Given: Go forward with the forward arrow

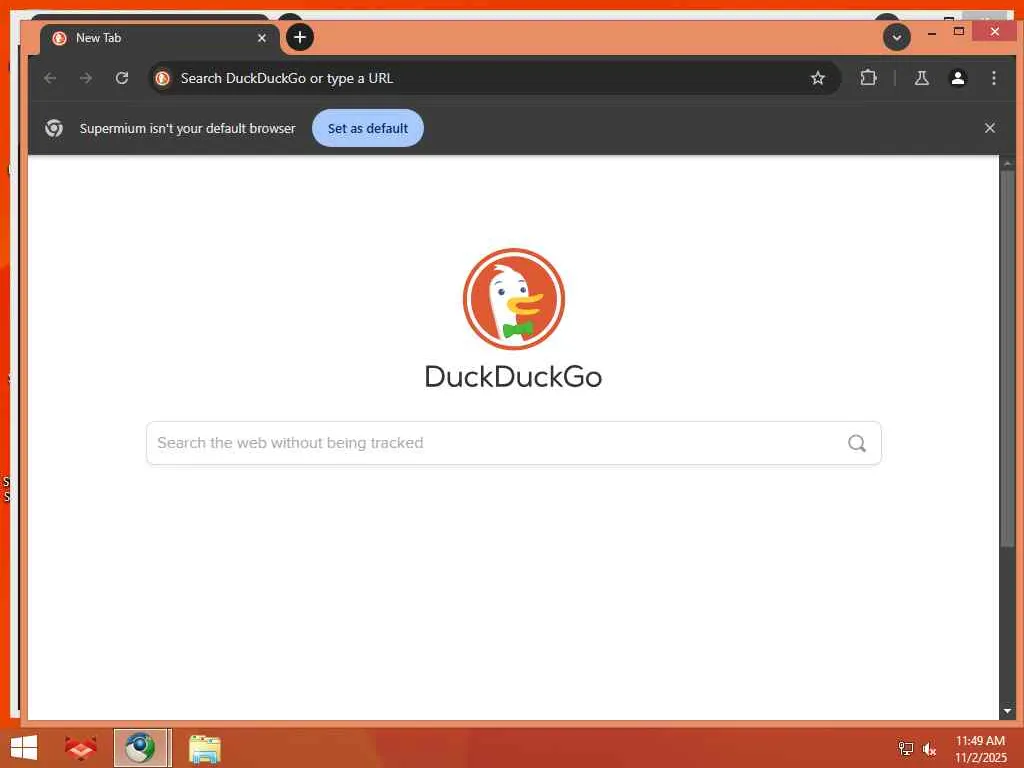Looking at the screenshot, I should tap(86, 78).
